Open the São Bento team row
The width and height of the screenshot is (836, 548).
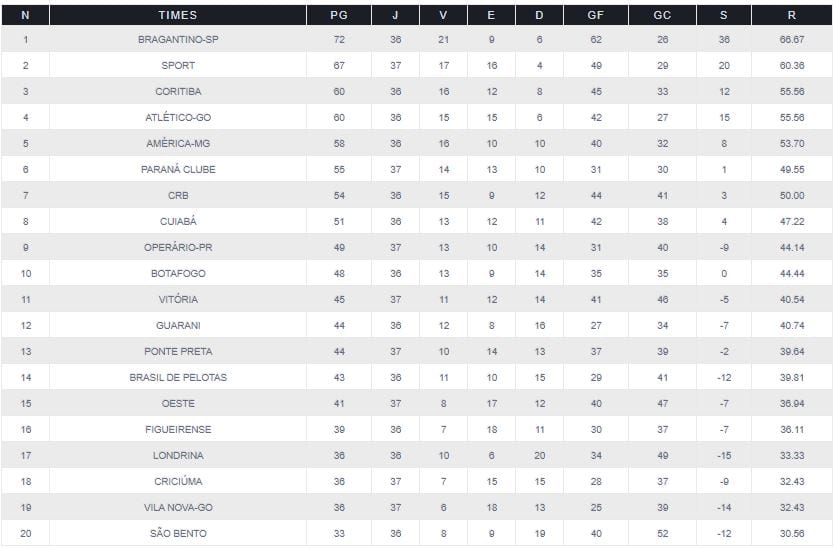click(x=178, y=534)
